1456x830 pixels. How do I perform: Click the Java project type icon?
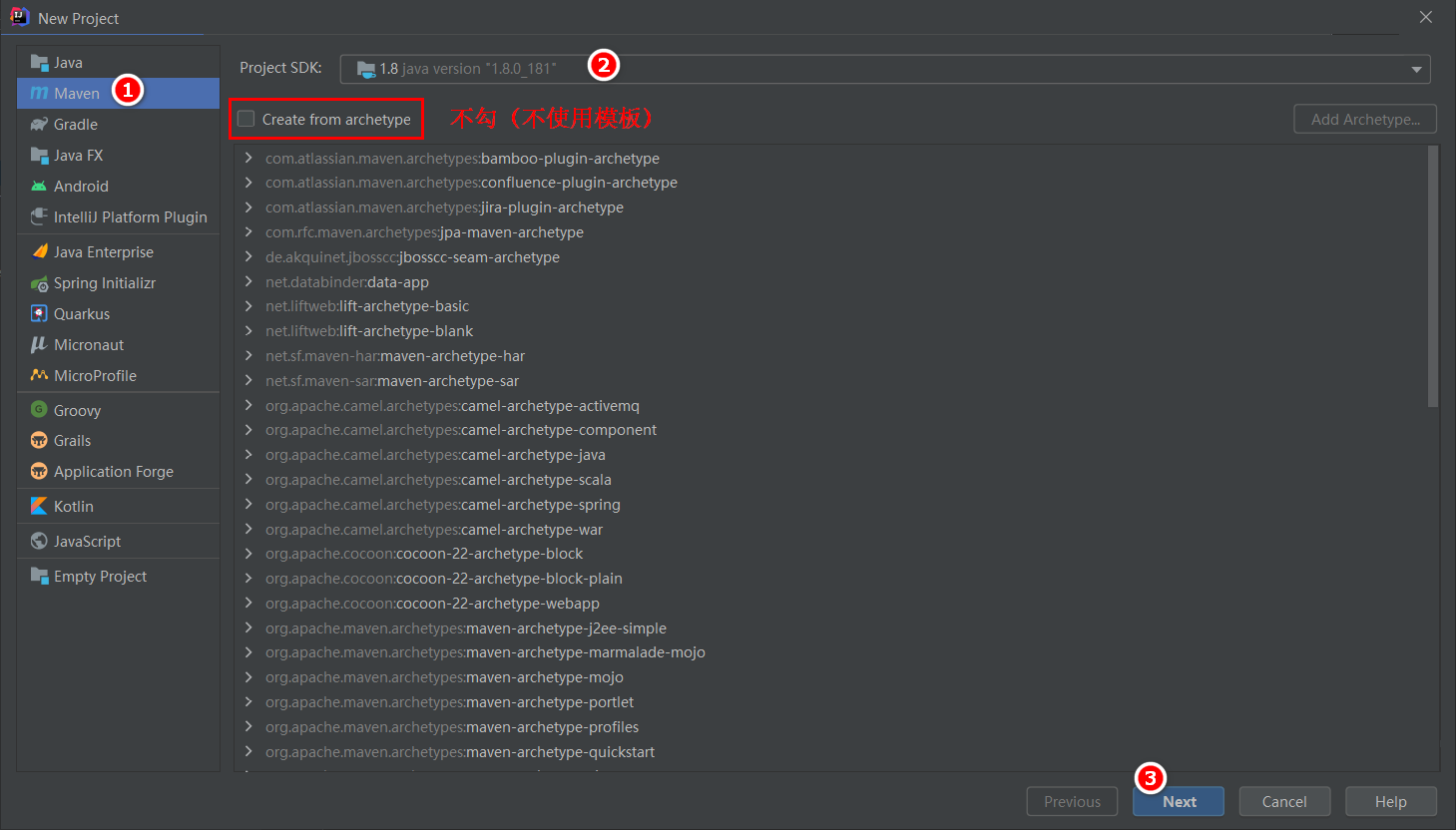coord(39,63)
